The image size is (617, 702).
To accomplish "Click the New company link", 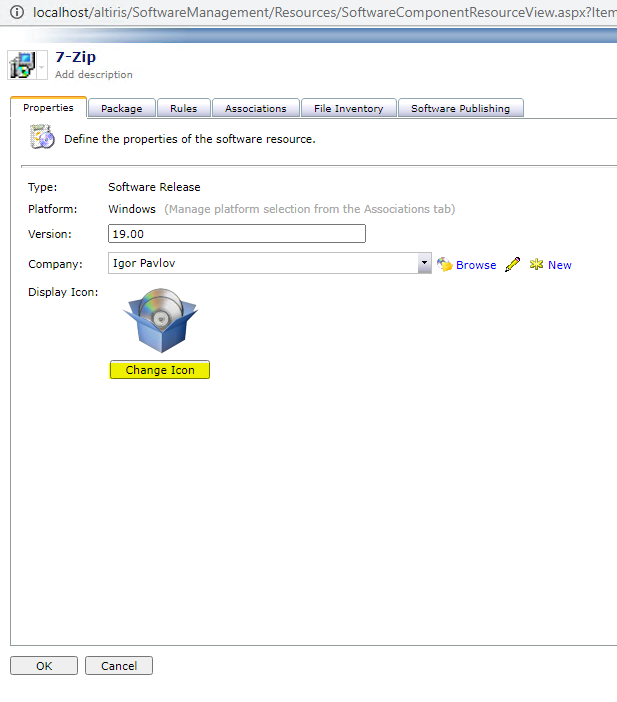I will (x=560, y=265).
